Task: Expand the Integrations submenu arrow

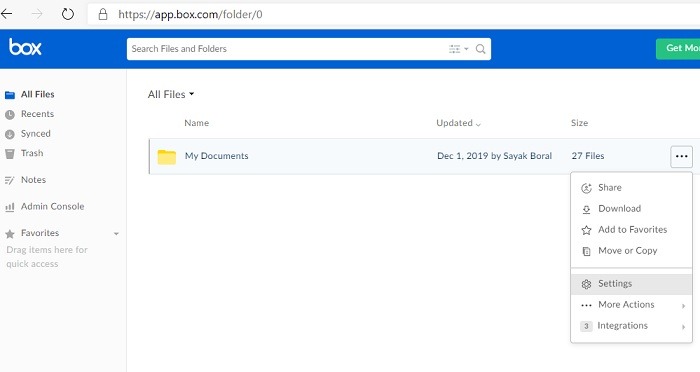Action: click(683, 326)
